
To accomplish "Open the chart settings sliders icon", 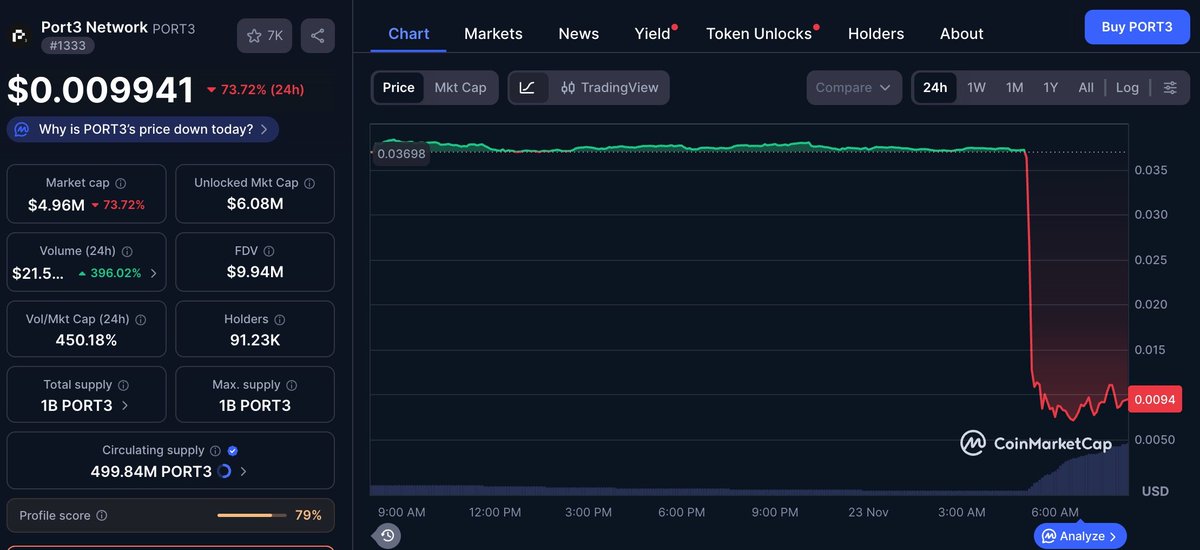I will coord(1170,87).
